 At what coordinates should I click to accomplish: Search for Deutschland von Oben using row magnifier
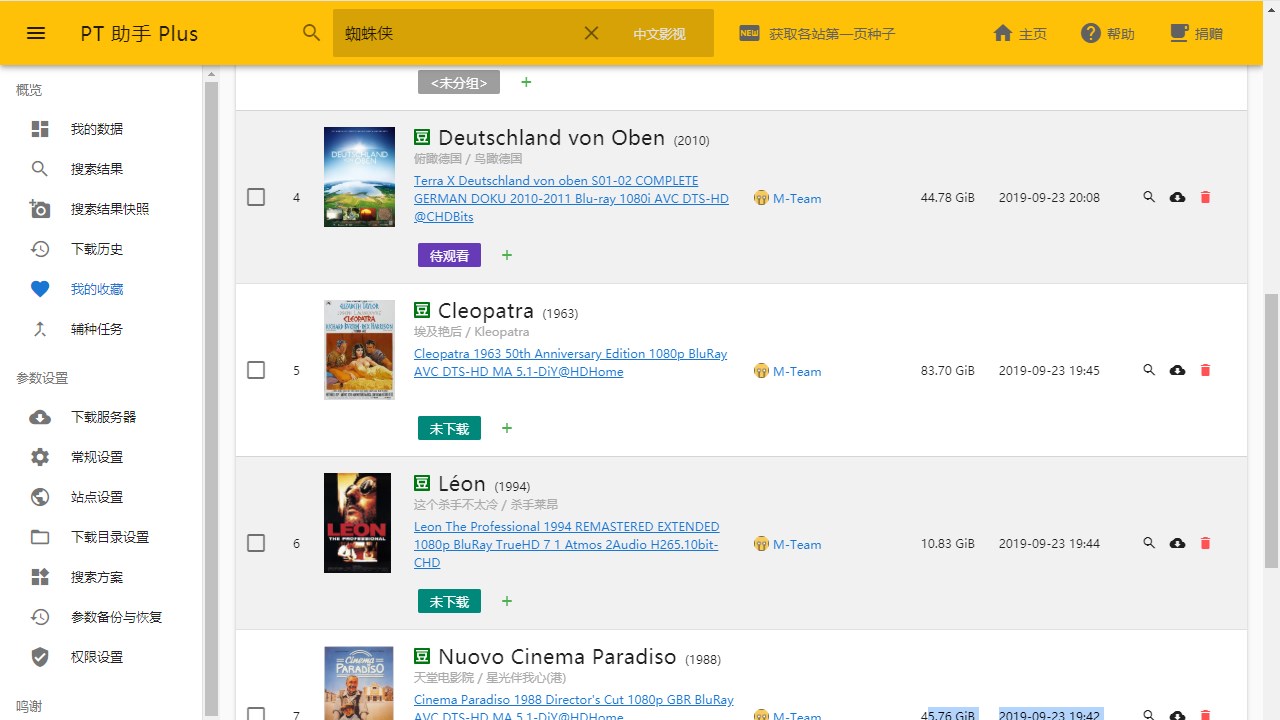[x=1149, y=197]
